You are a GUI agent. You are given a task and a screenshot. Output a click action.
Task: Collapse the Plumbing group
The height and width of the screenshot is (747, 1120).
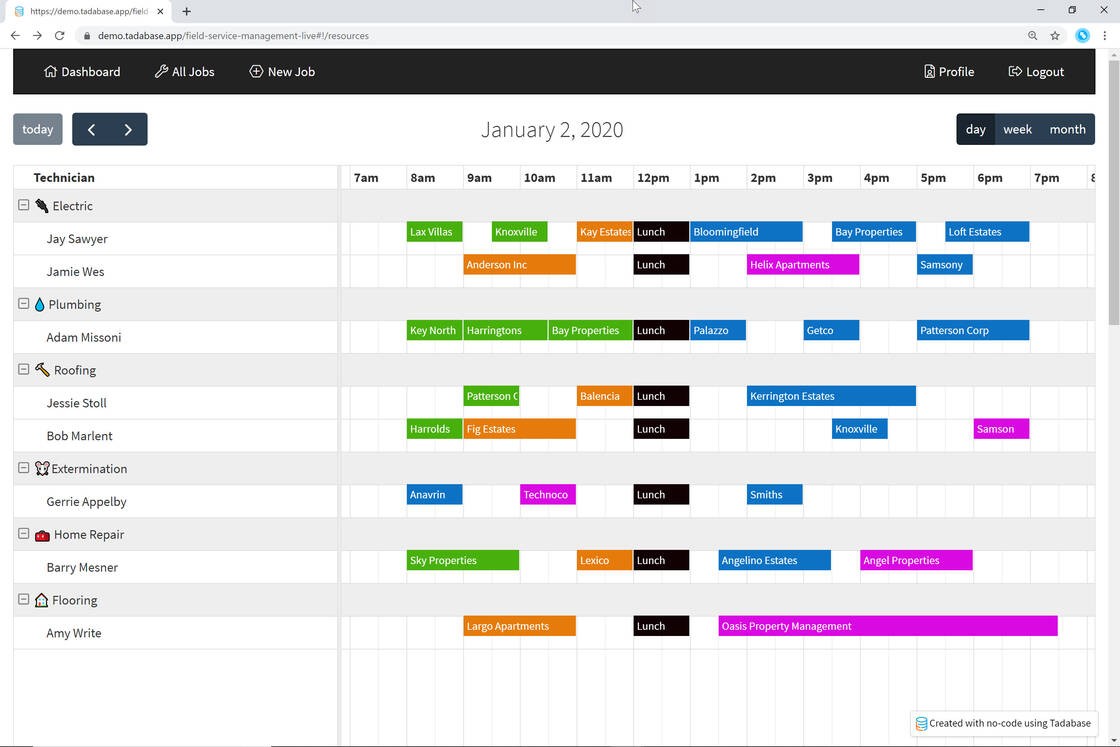(x=23, y=303)
